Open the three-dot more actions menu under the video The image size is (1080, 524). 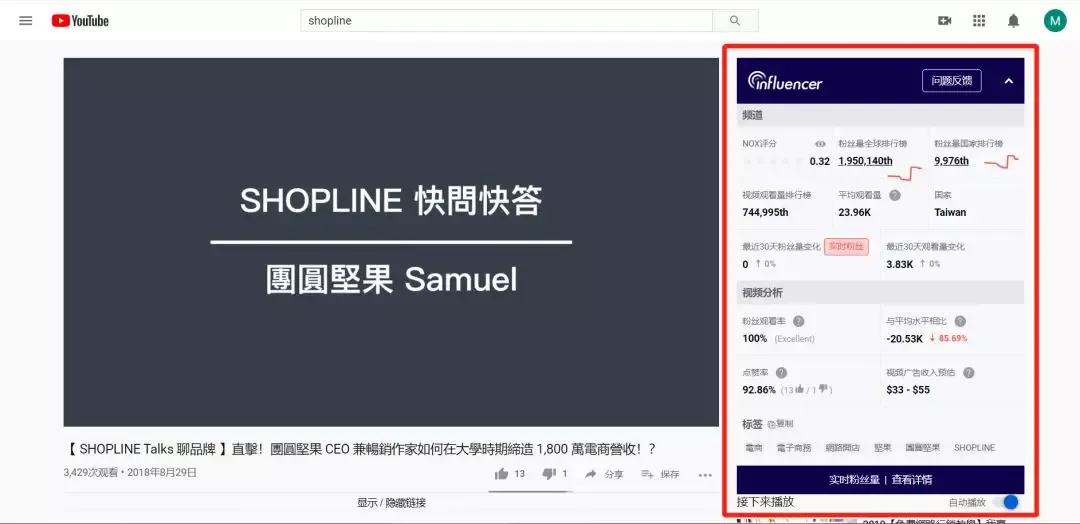click(x=705, y=474)
